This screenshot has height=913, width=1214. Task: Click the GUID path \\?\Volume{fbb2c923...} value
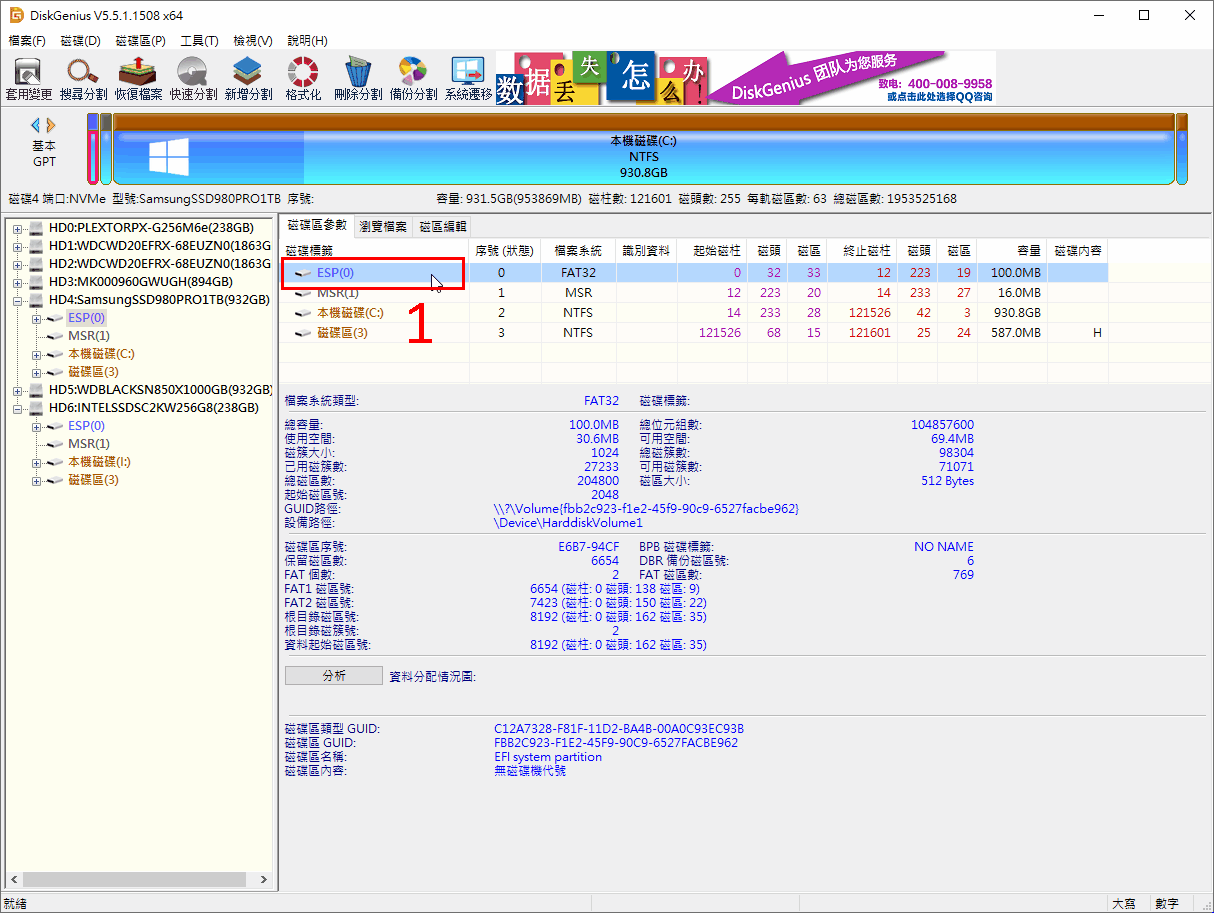[646, 509]
